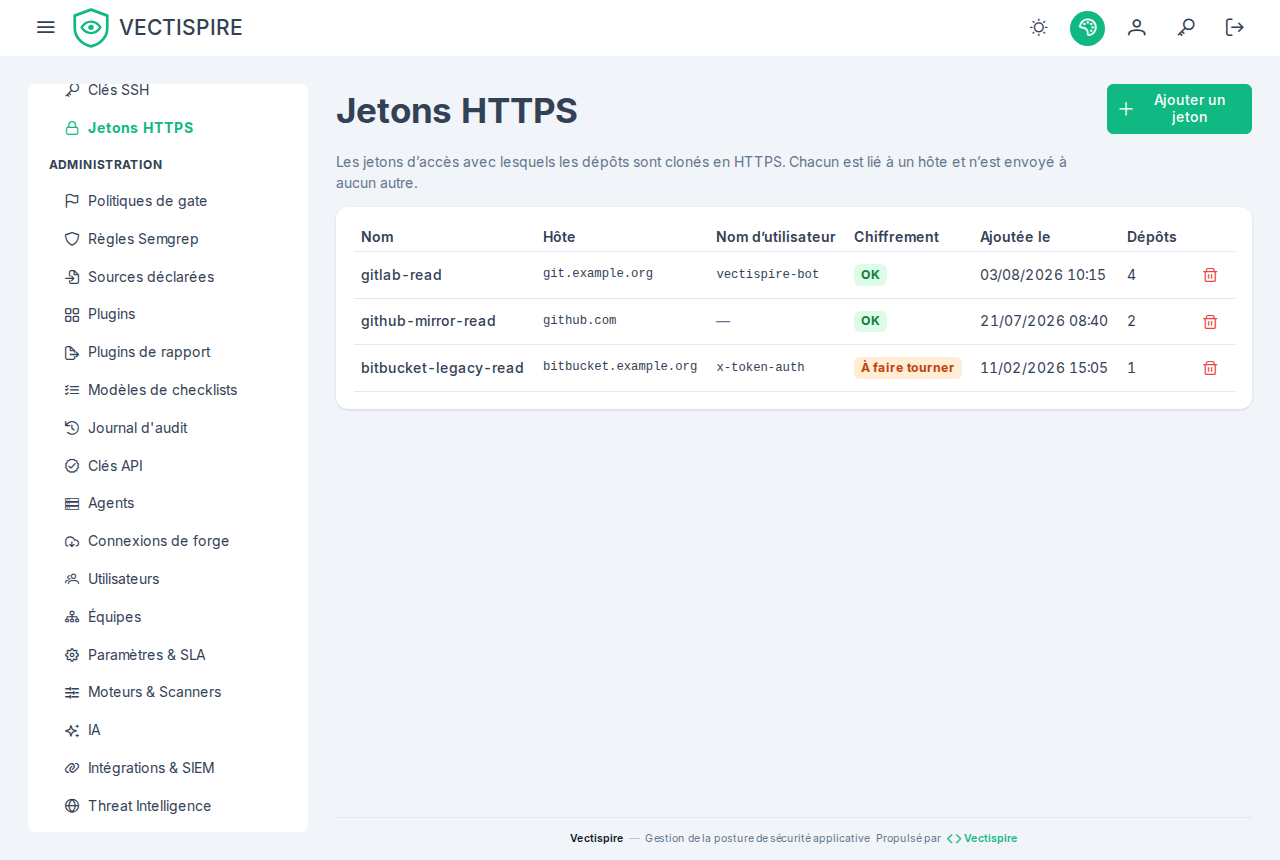Image resolution: width=1280 pixels, height=860 pixels.
Task: Open the user profile icon
Action: click(1137, 28)
